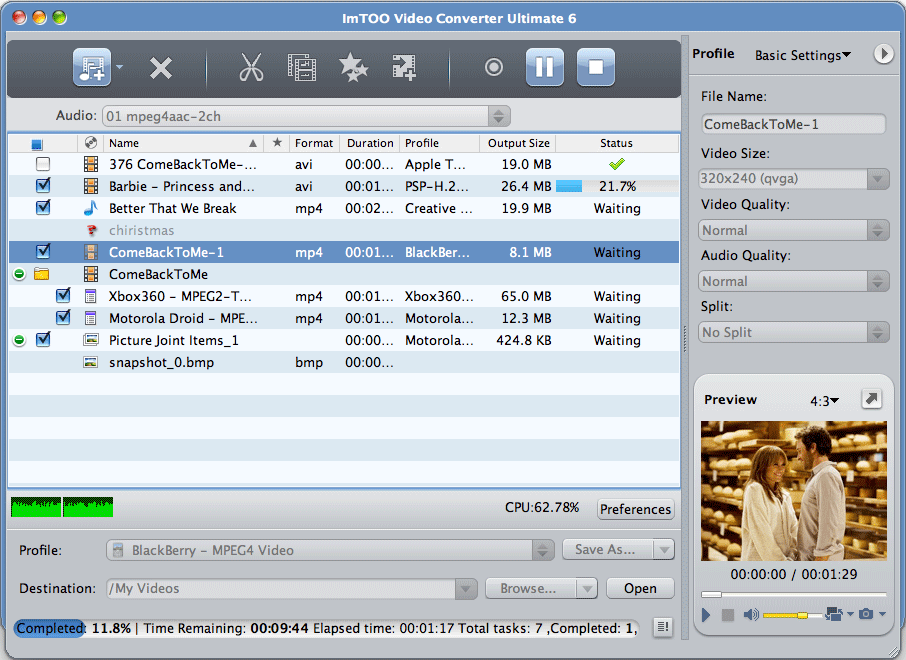Click the Add Output Profile icon
Image resolution: width=906 pixels, height=660 pixels.
coord(404,67)
